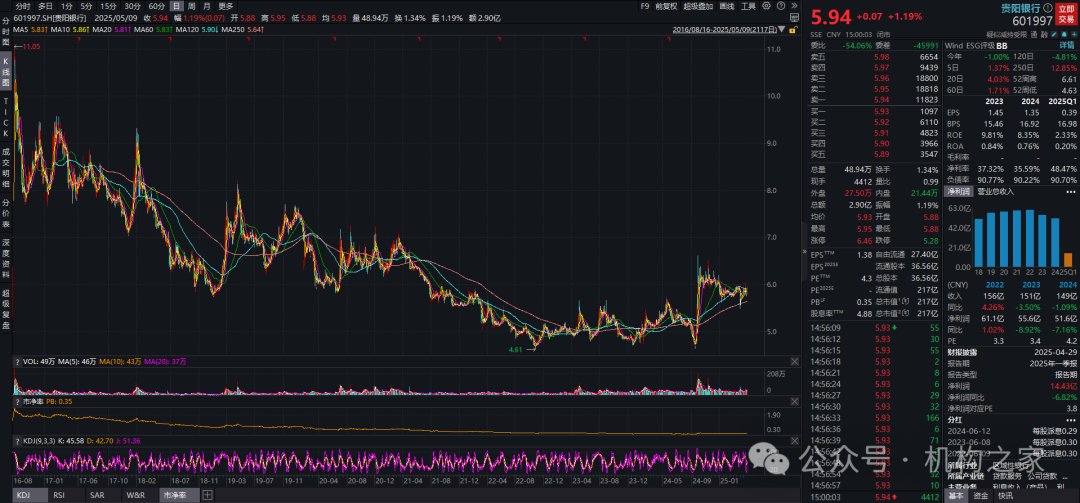The width and height of the screenshot is (1080, 503).
Task: Switch chart to 日 daily period
Action: 177,5
